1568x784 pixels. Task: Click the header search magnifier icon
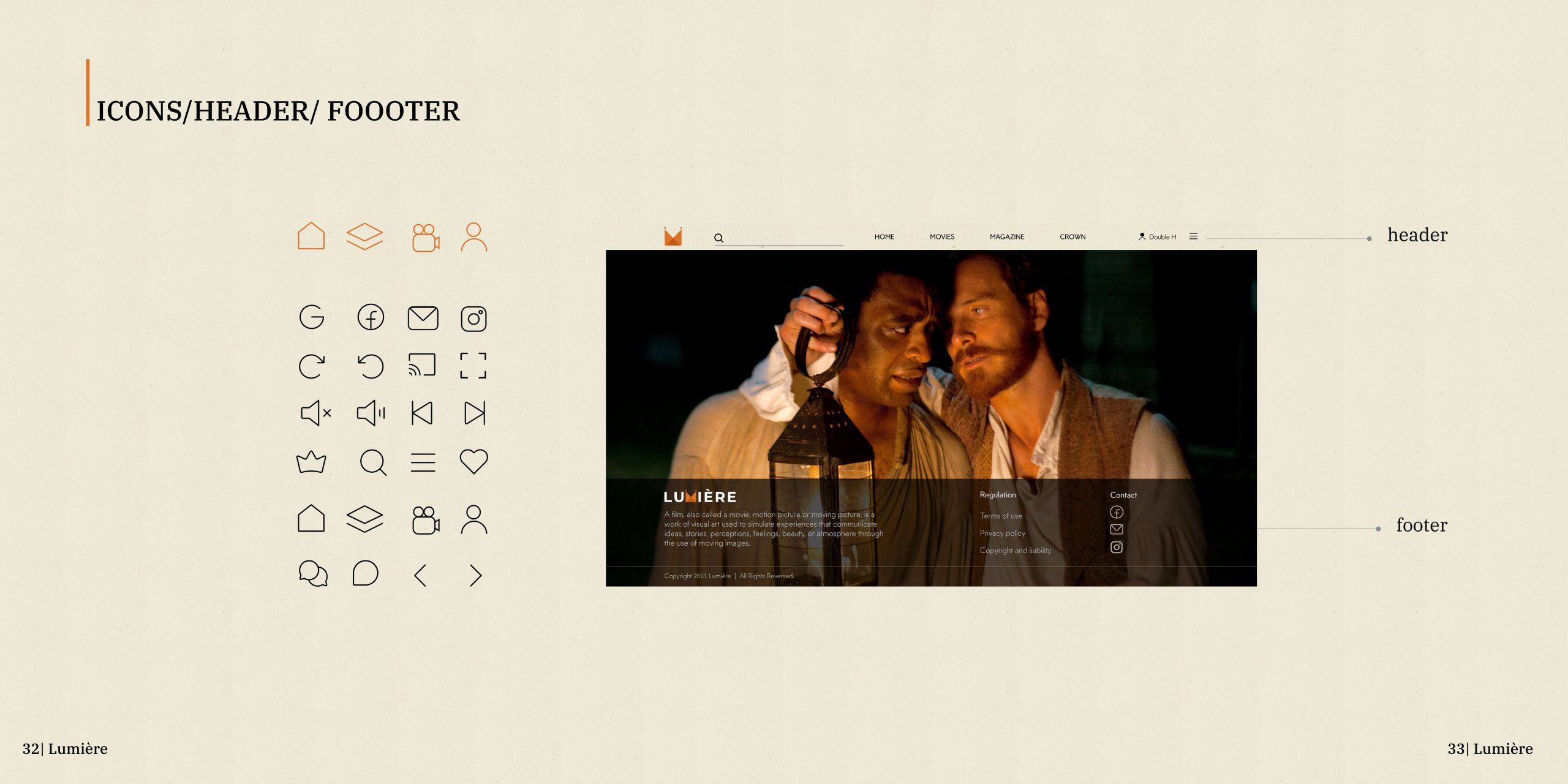pos(719,238)
